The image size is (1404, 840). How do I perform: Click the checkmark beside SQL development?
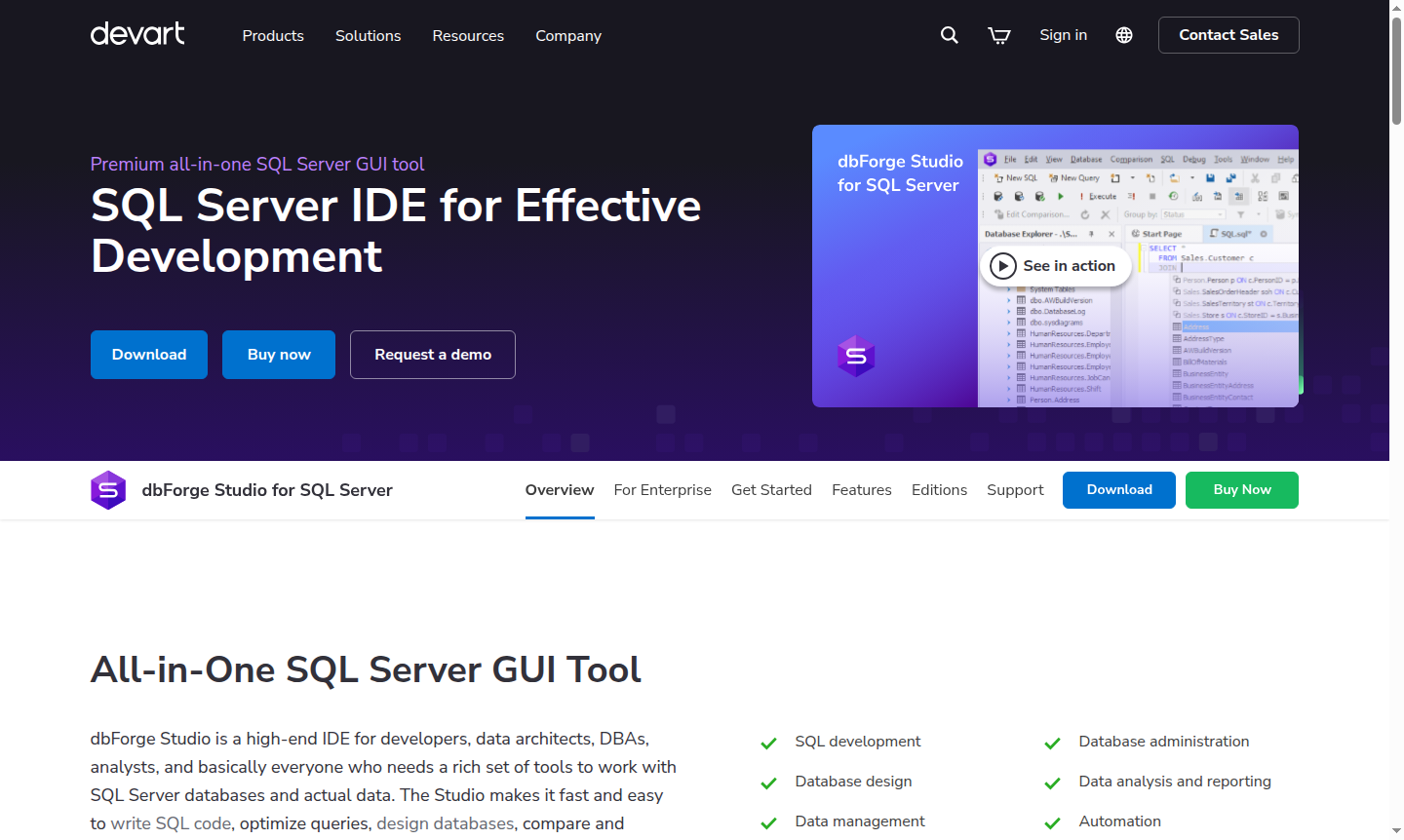[x=769, y=742]
